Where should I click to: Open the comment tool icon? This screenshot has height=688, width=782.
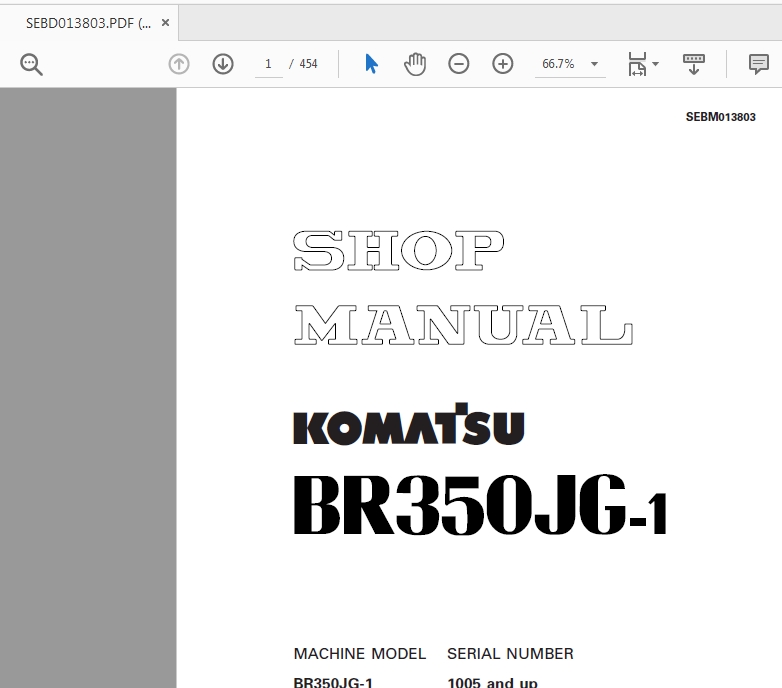tap(759, 64)
